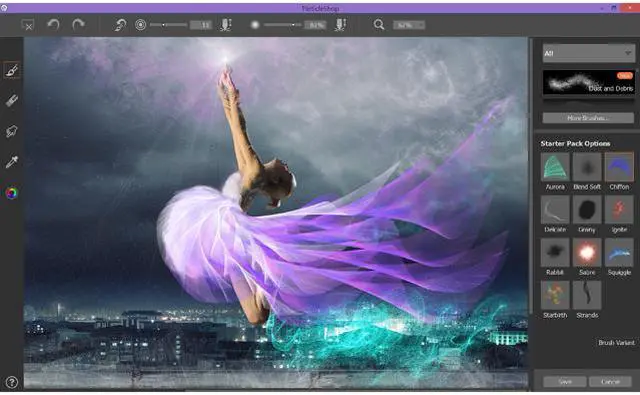Click the Starter Pack Options heading

[575, 144]
